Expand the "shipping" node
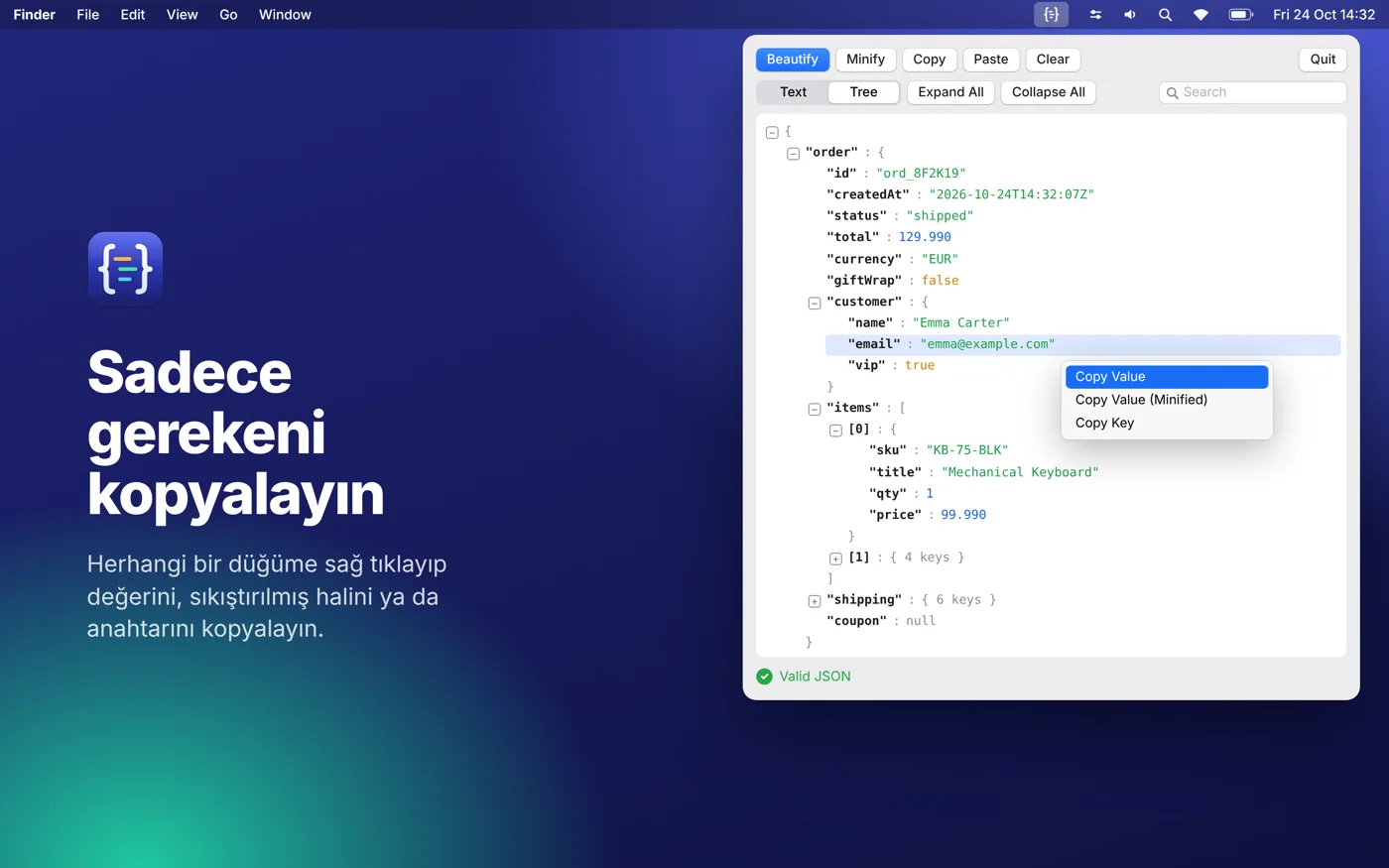The height and width of the screenshot is (868, 1389). tap(815, 601)
